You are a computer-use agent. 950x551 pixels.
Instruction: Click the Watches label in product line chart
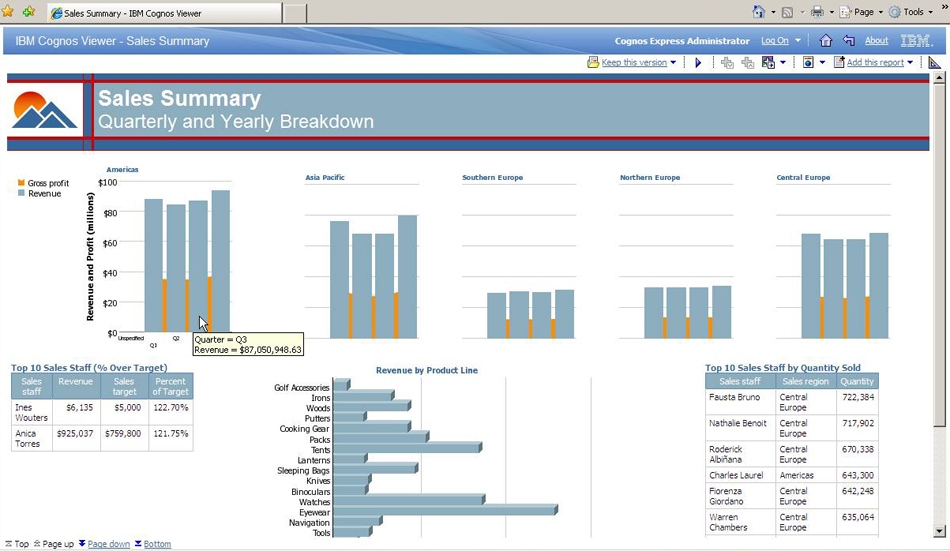click(x=314, y=502)
